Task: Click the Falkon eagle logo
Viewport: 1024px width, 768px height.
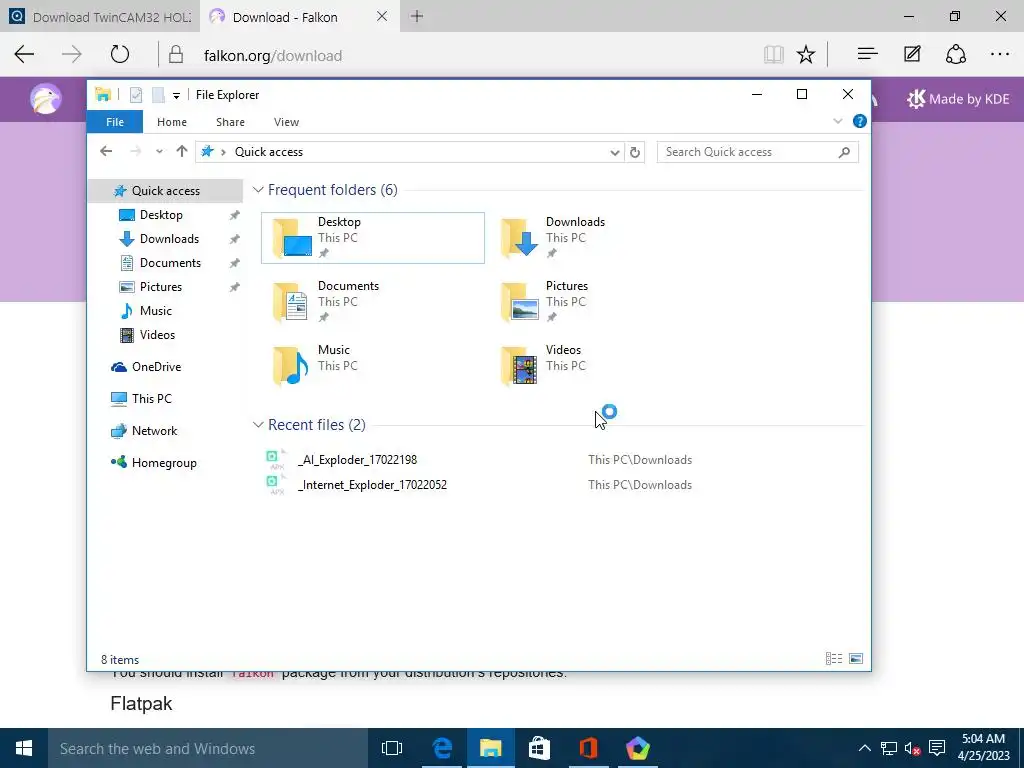Action: [x=46, y=99]
